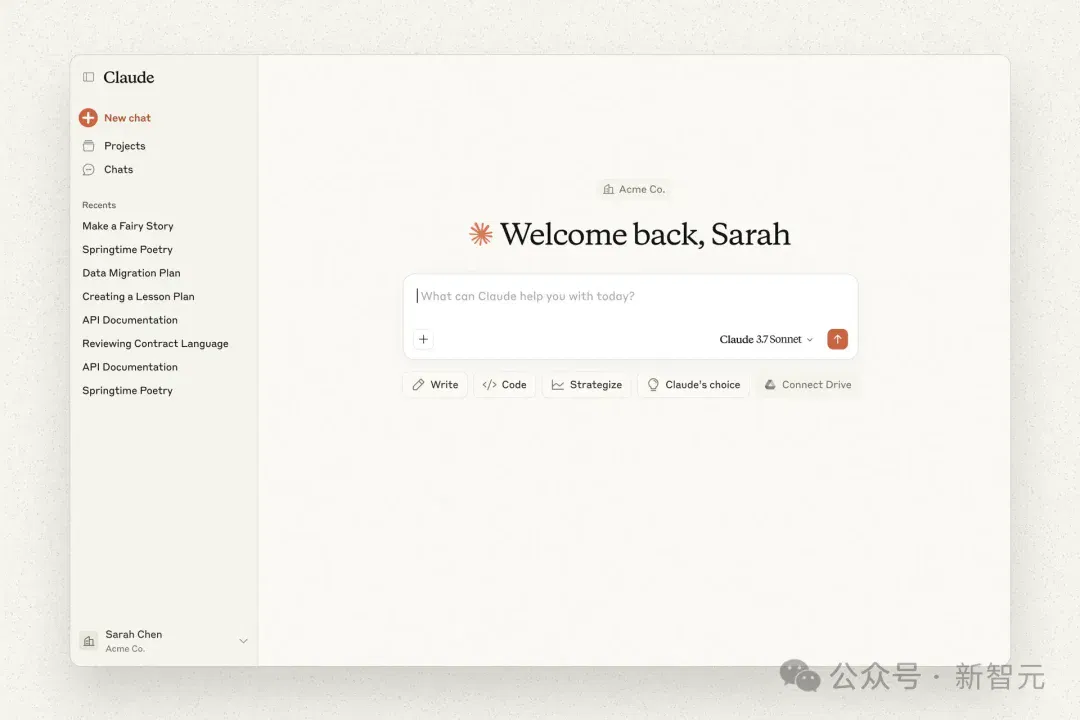Screen dimensions: 1080x720
Task: Open the Reviewing Contract Language chat
Action: (155, 343)
